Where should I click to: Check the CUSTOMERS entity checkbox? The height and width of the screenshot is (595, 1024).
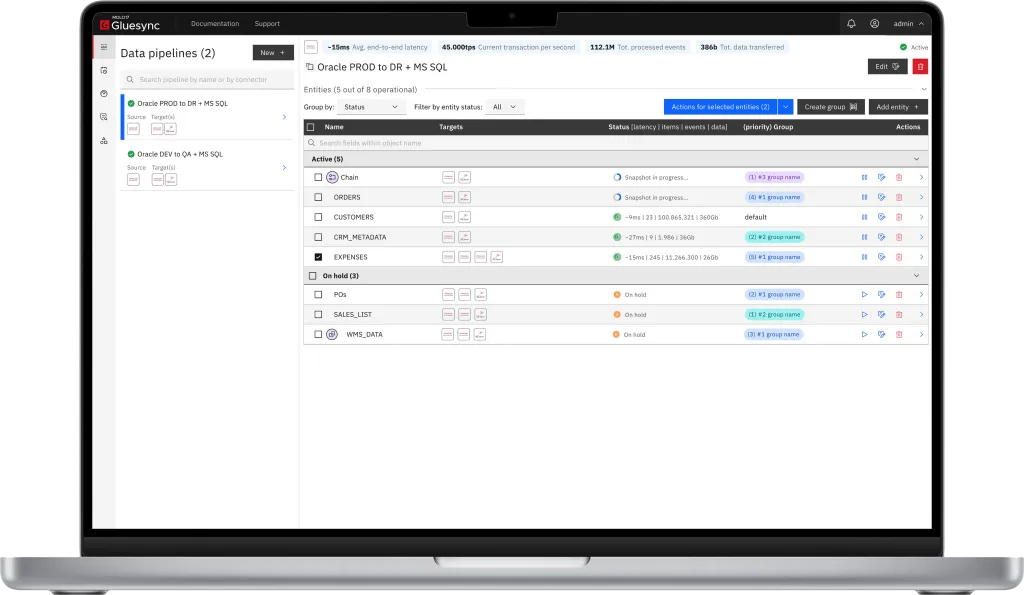(318, 217)
